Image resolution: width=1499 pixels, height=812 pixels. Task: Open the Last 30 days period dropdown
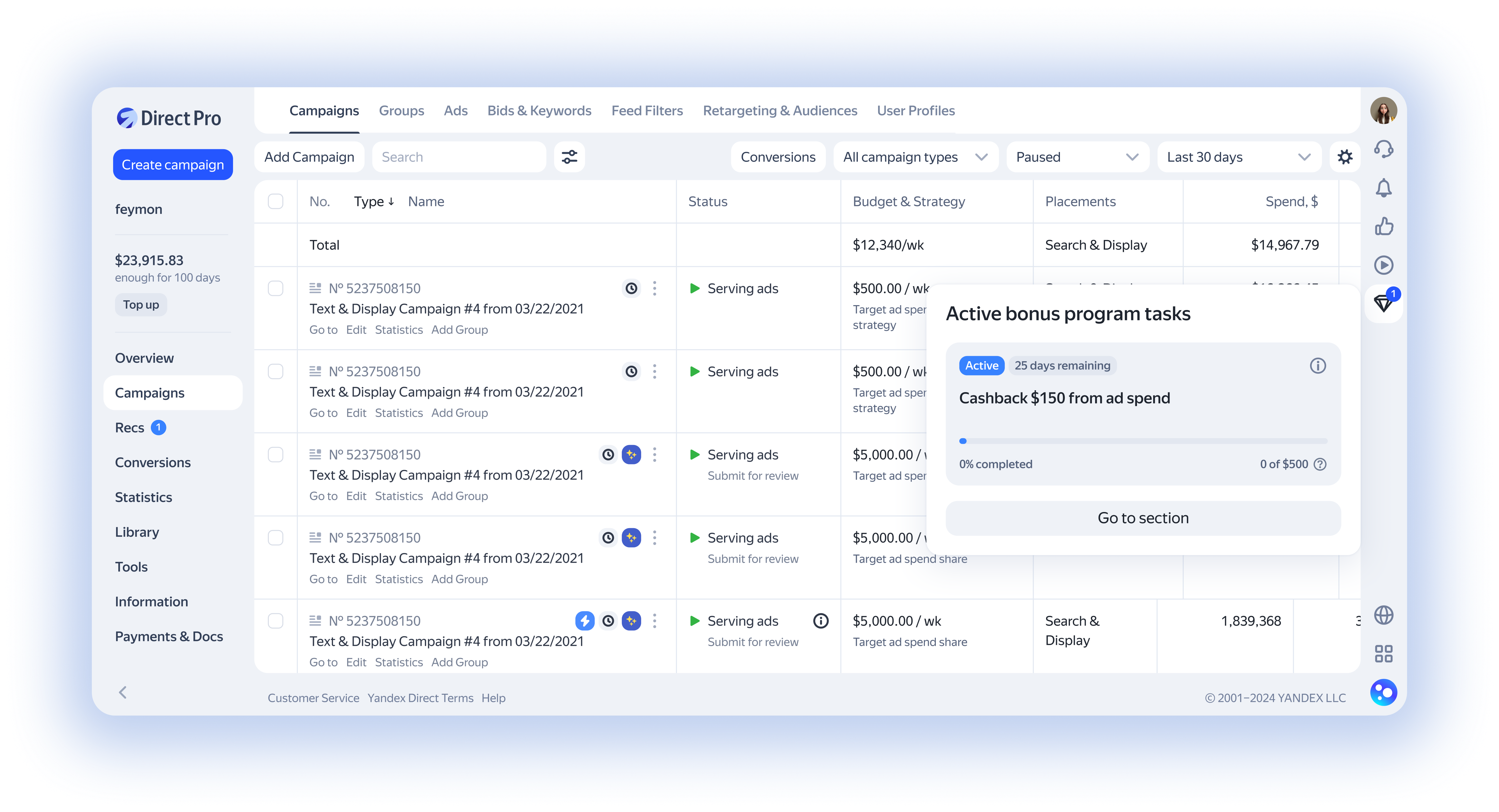1239,157
